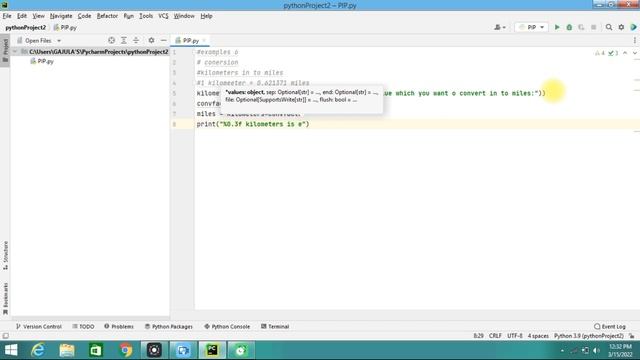Open the Problems tool window
This screenshot has height=360, width=640.
[x=119, y=327]
